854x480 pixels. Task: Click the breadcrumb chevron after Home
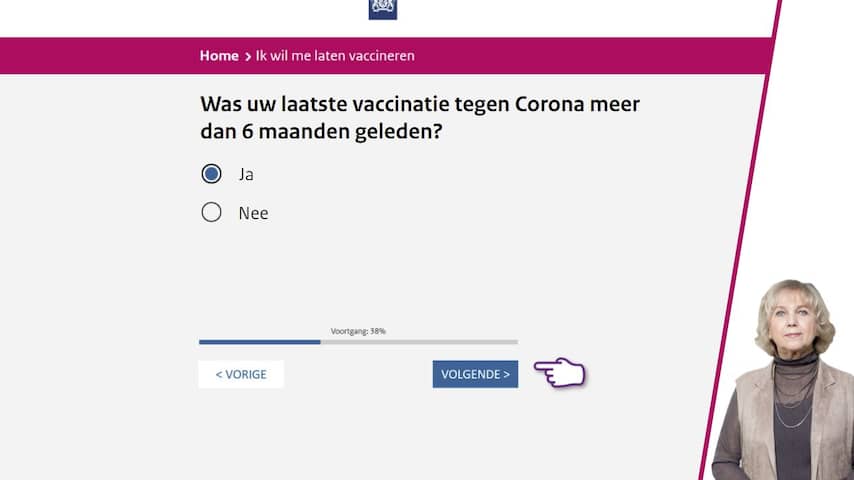247,56
